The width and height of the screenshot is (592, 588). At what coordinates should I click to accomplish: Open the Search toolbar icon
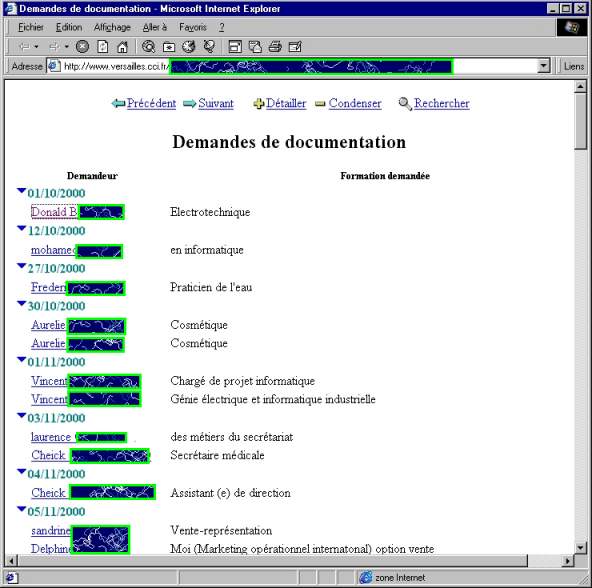pos(148,47)
